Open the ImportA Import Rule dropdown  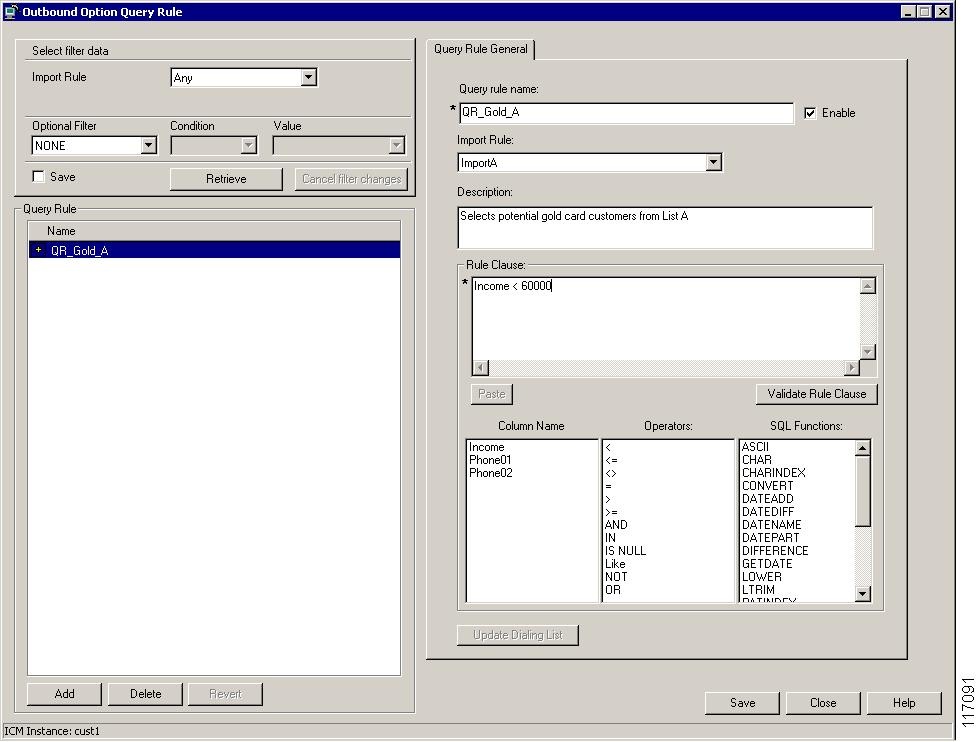coord(714,162)
